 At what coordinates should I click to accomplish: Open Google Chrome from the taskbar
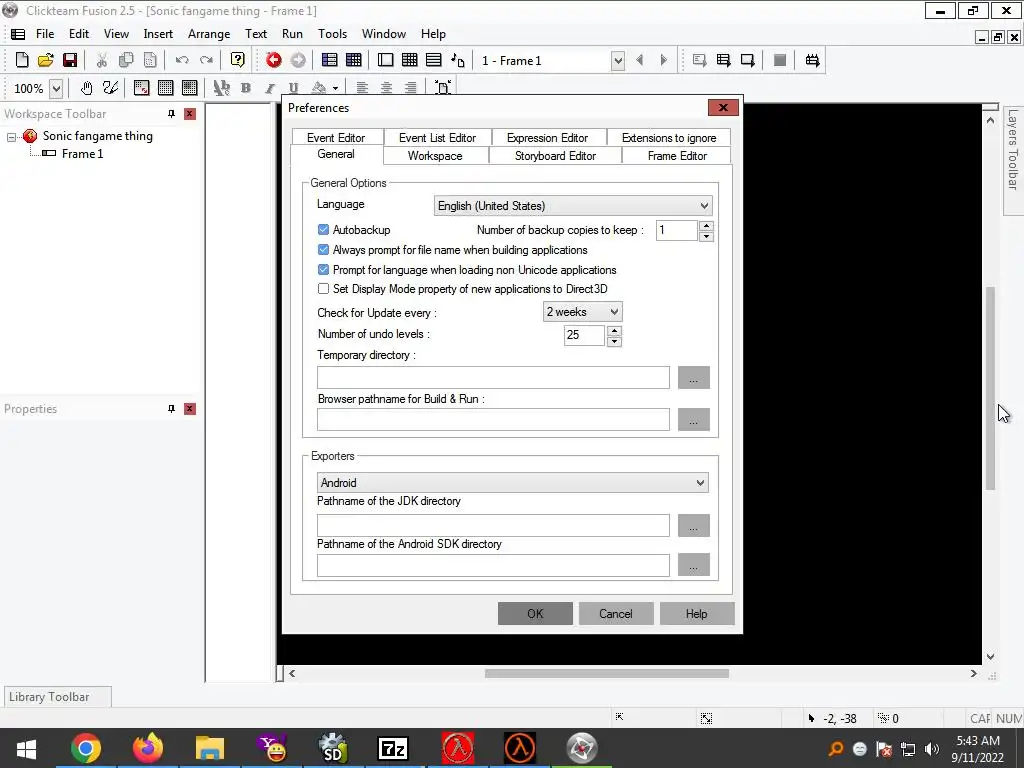pos(86,748)
